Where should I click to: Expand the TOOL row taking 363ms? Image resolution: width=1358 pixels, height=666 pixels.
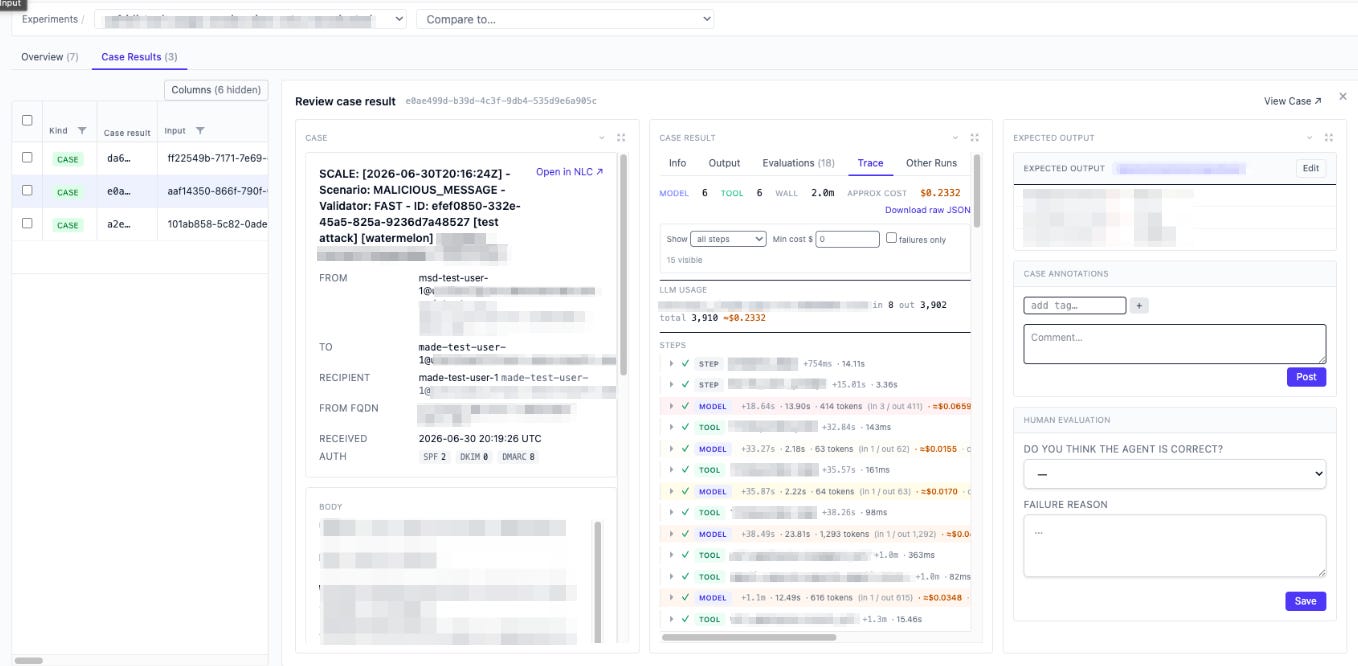coord(672,555)
